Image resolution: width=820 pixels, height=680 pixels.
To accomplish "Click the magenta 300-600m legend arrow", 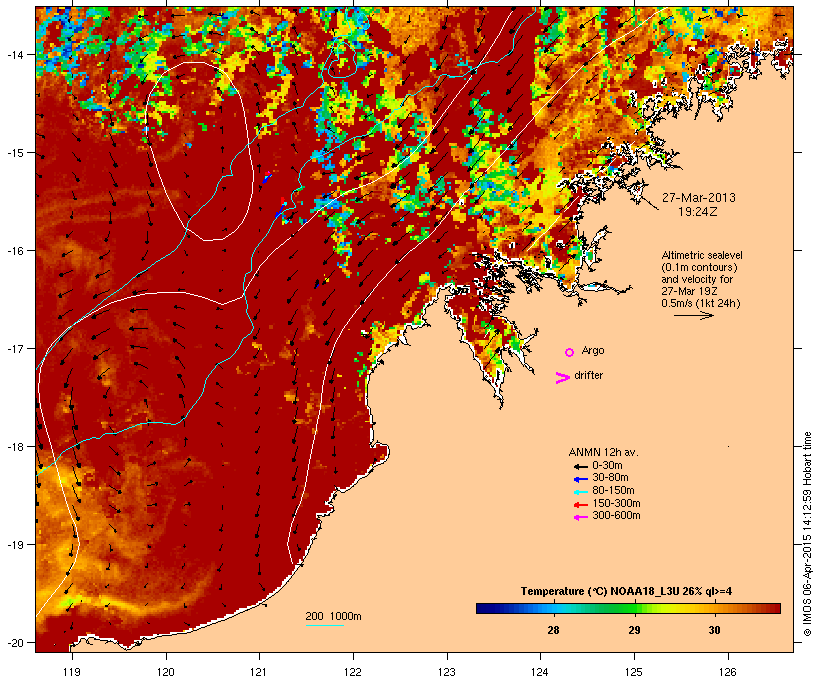I will [x=580, y=517].
